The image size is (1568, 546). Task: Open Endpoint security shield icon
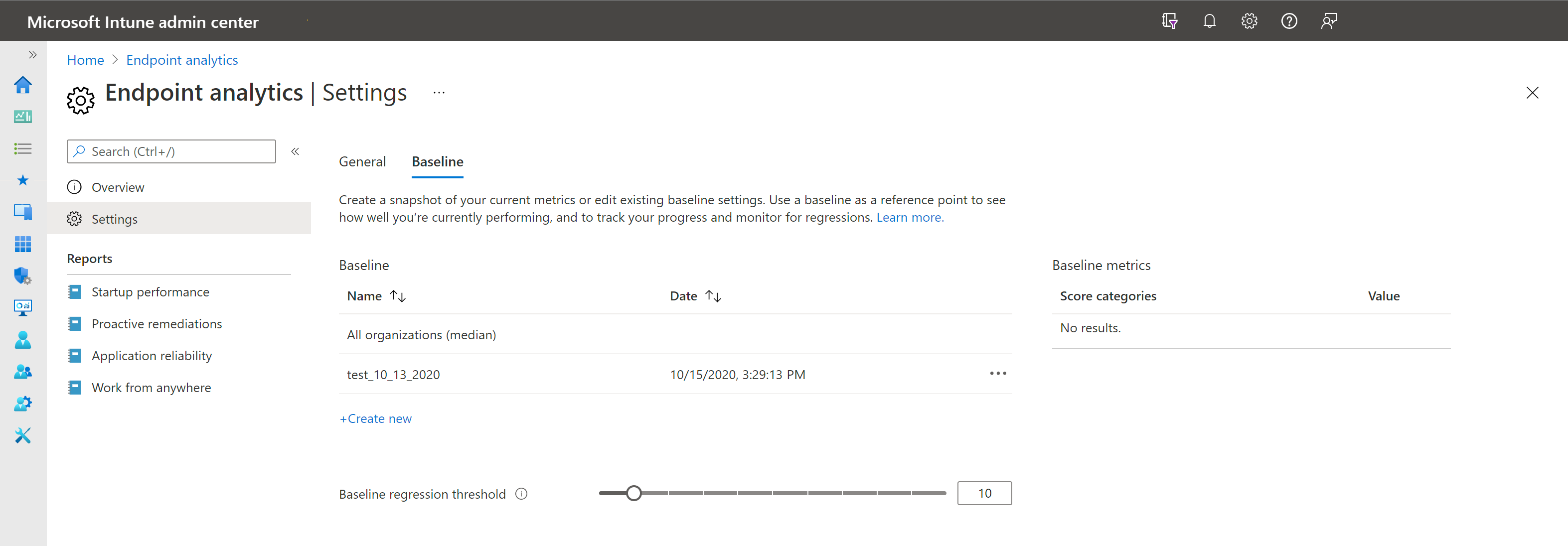click(x=22, y=275)
